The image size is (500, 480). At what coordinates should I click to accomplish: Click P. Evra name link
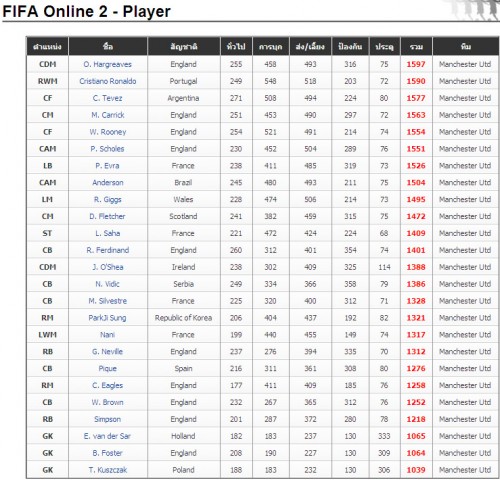click(x=107, y=166)
